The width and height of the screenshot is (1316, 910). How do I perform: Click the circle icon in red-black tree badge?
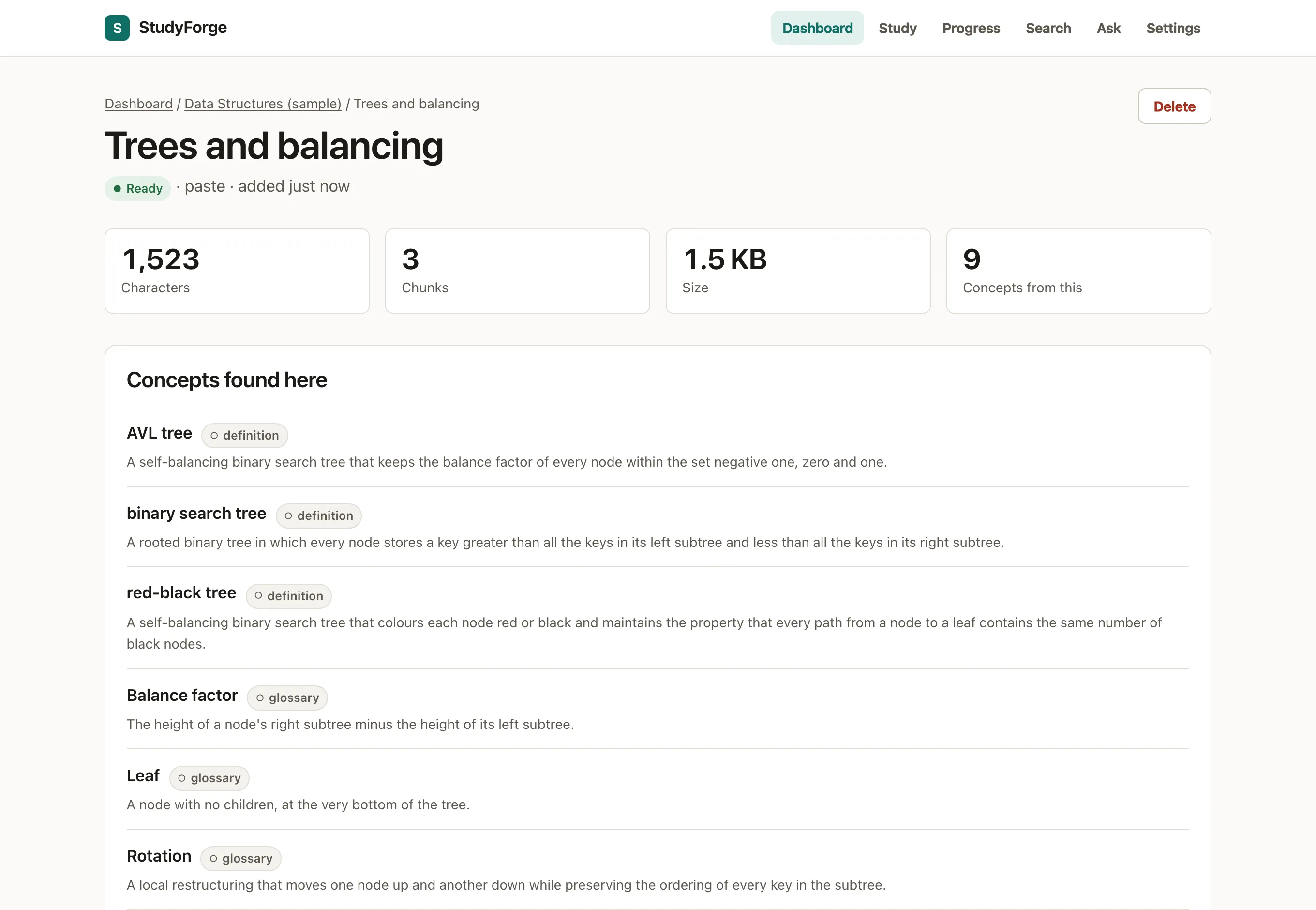pyautogui.click(x=258, y=596)
